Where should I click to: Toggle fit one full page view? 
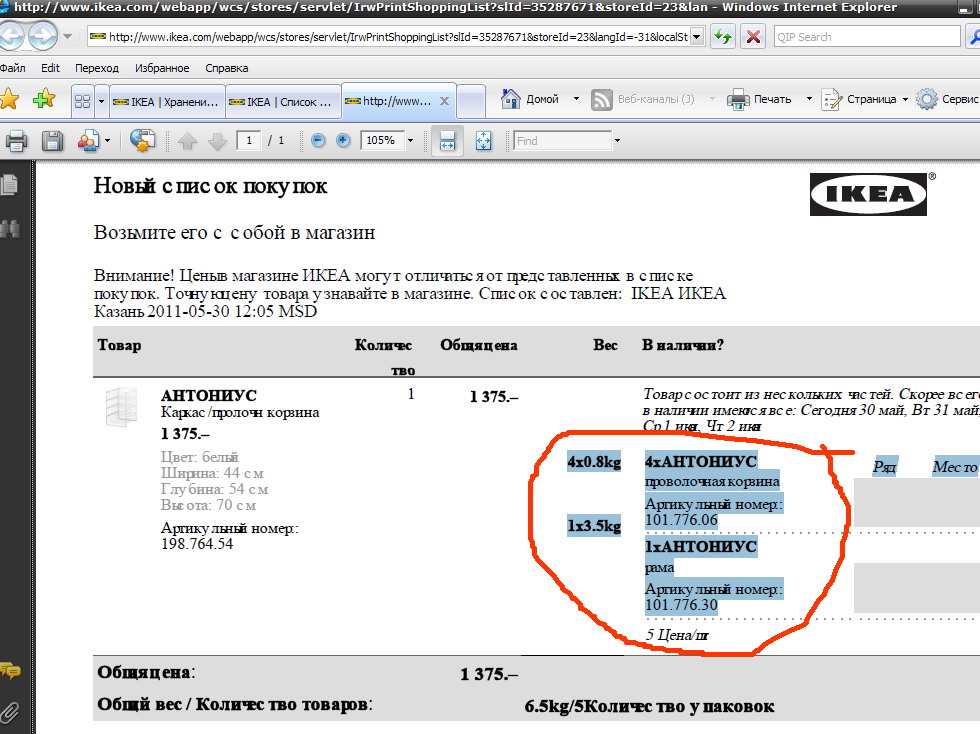(x=483, y=141)
